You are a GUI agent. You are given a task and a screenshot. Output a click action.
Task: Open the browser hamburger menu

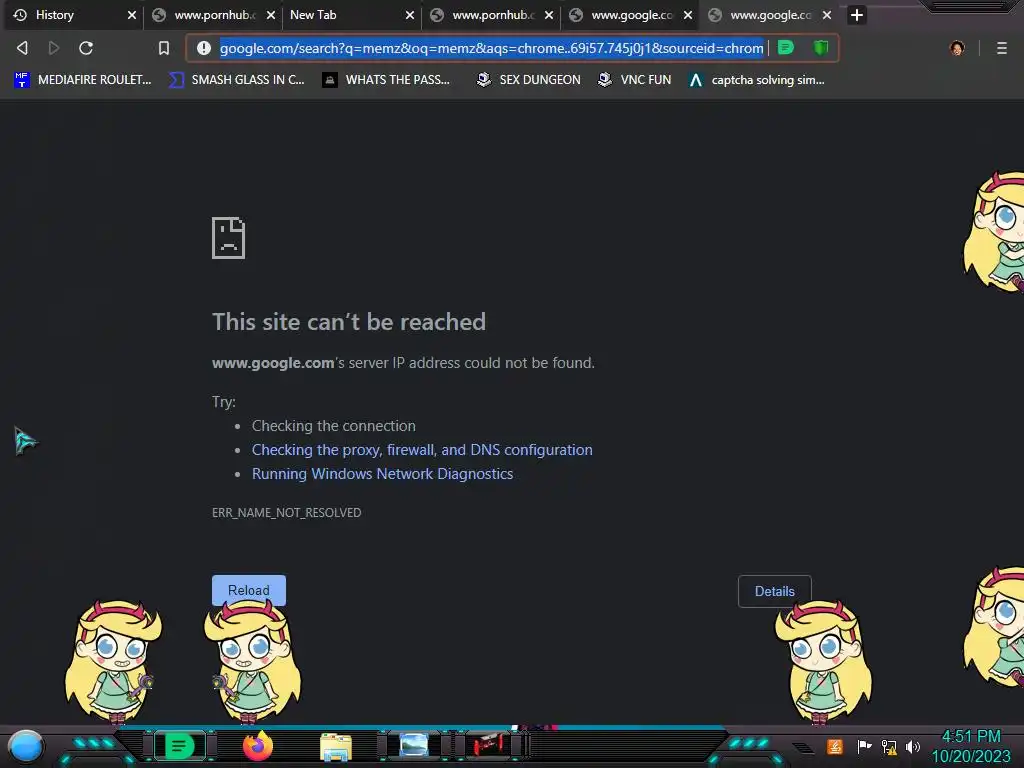1002,48
